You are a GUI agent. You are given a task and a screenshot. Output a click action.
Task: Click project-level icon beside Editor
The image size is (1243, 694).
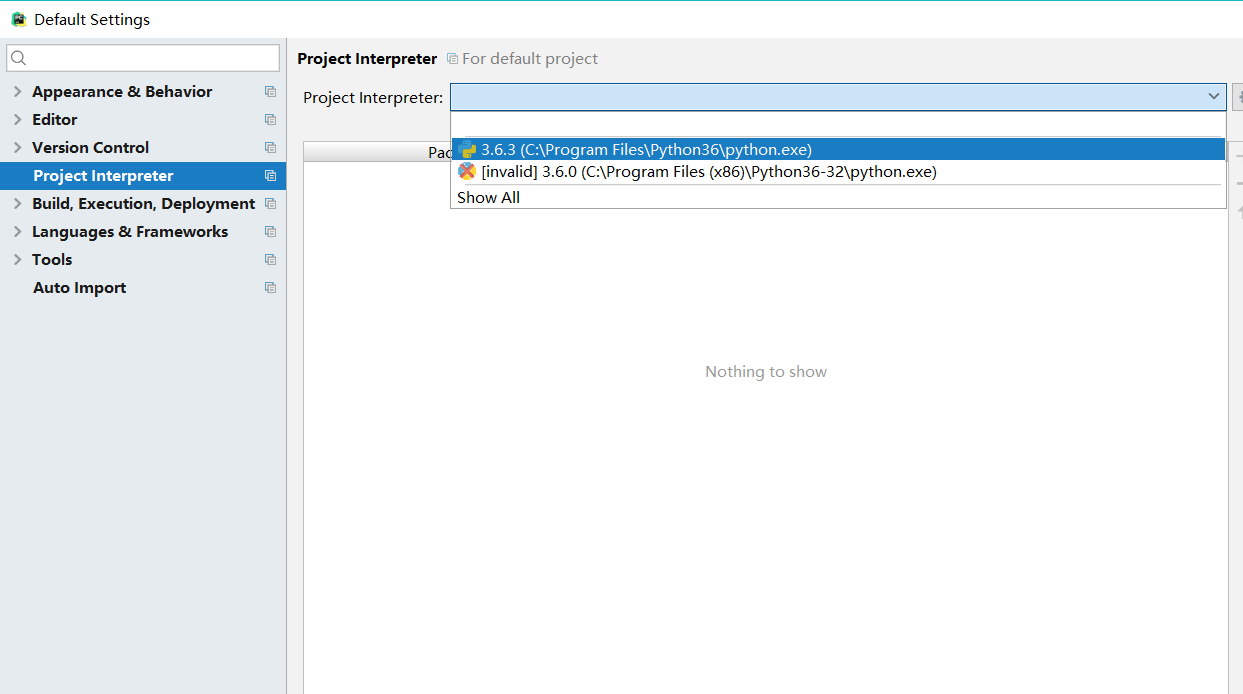tap(270, 119)
